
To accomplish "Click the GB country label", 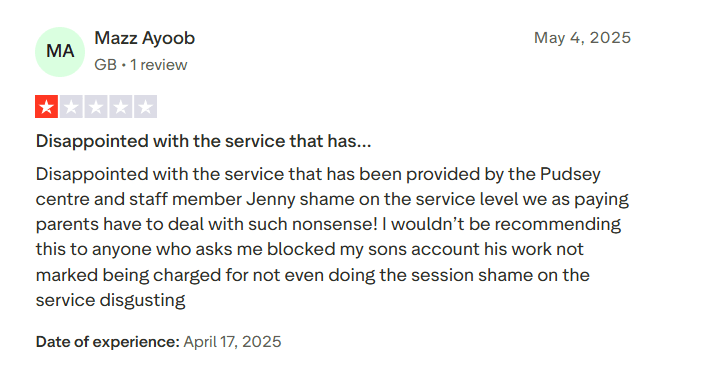I will coord(105,65).
